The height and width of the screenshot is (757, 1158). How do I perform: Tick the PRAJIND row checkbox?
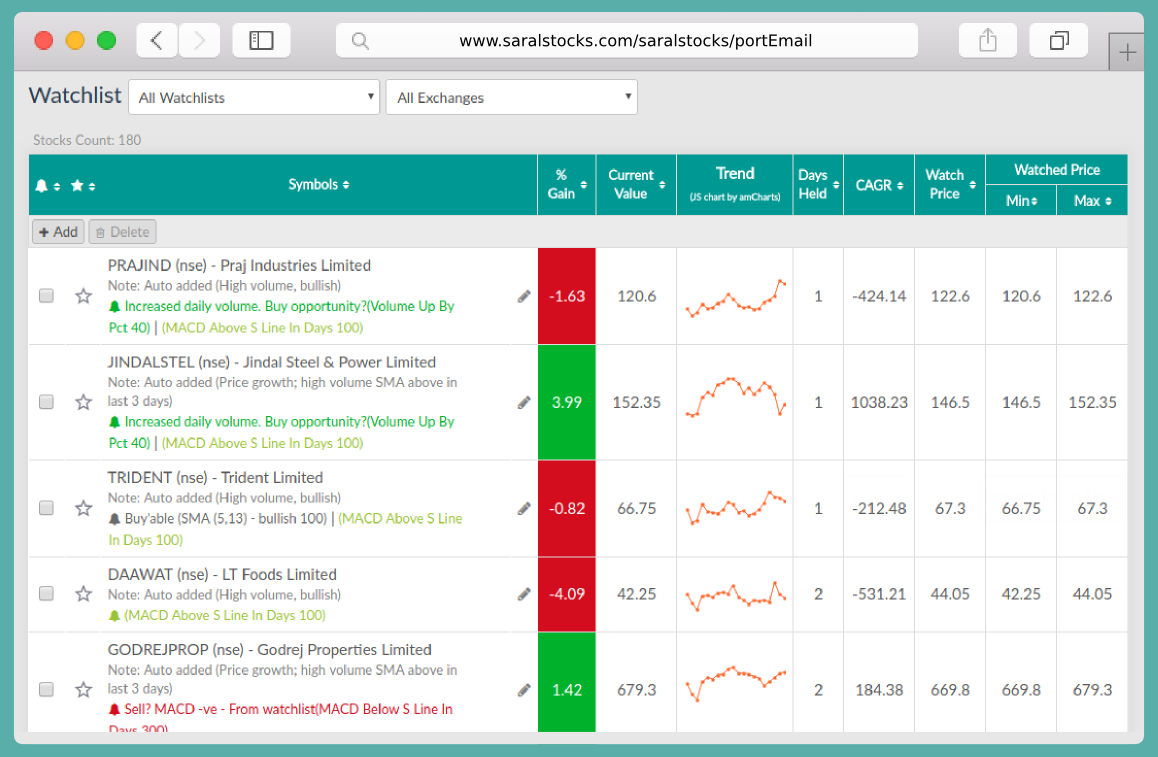47,296
